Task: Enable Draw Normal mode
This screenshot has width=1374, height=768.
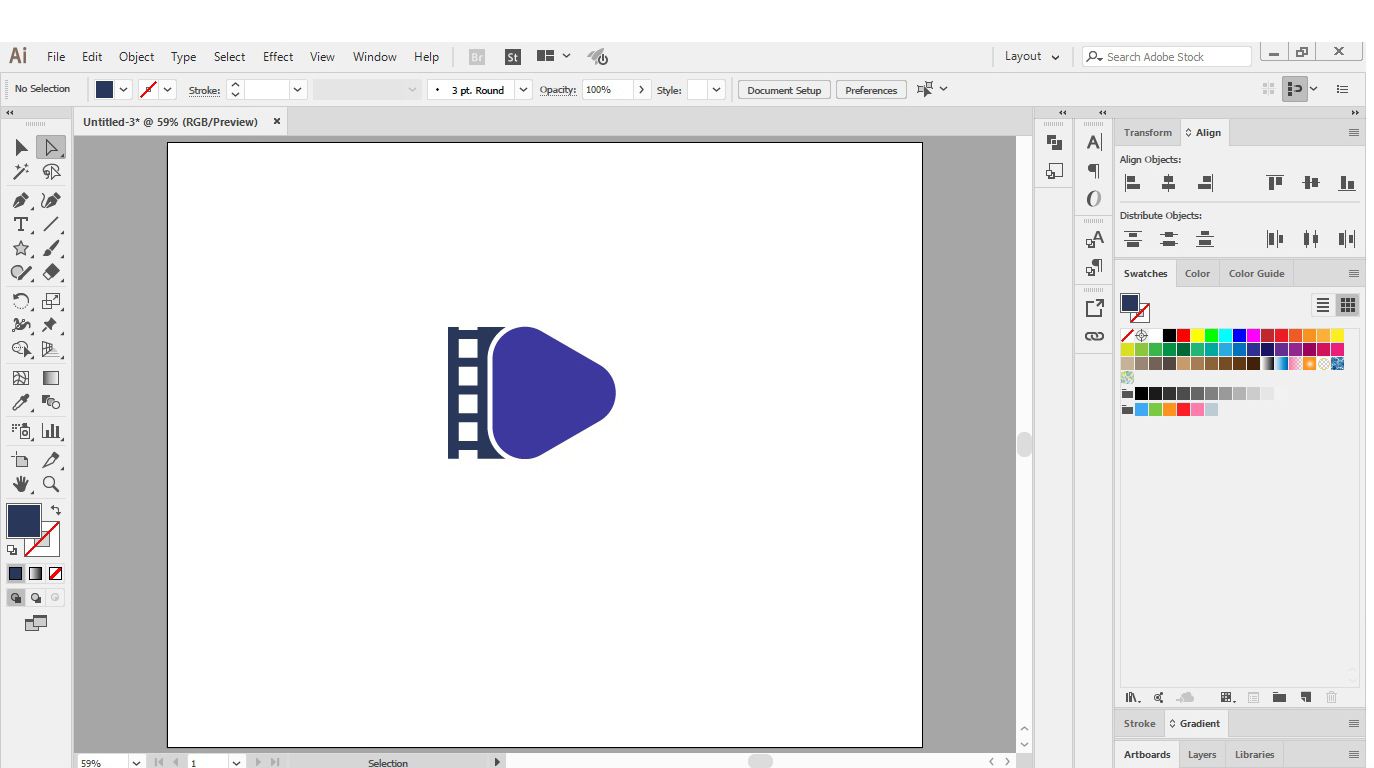Action: pyautogui.click(x=15, y=598)
